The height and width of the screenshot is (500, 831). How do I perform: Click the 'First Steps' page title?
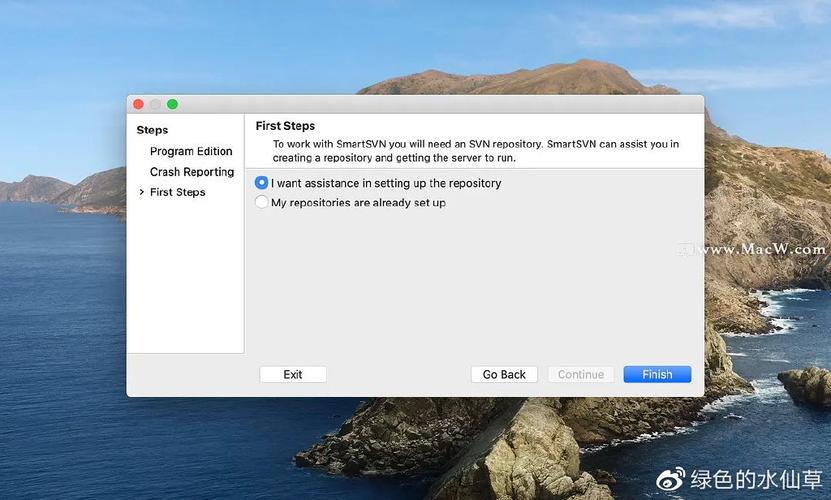[285, 126]
